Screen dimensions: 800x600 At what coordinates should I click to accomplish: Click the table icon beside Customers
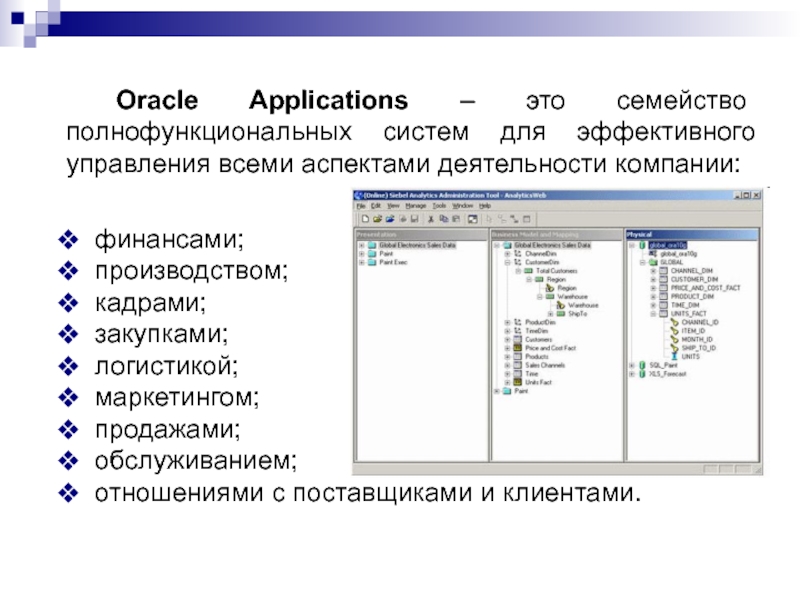tap(517, 339)
